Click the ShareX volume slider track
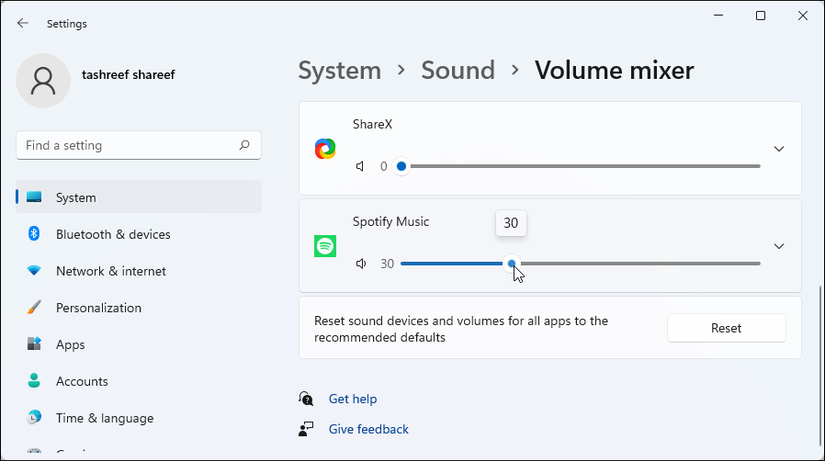 click(581, 166)
